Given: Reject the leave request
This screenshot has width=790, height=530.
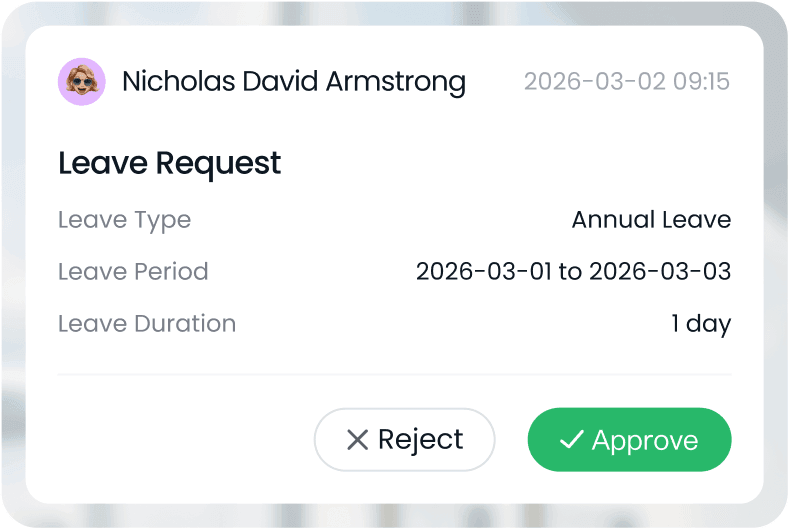Looking at the screenshot, I should 405,440.
